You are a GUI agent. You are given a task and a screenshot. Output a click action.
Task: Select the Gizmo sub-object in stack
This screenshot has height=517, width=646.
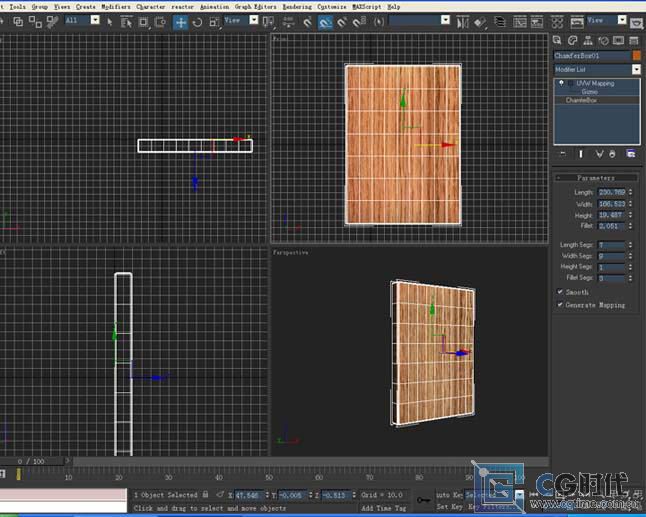pos(590,91)
